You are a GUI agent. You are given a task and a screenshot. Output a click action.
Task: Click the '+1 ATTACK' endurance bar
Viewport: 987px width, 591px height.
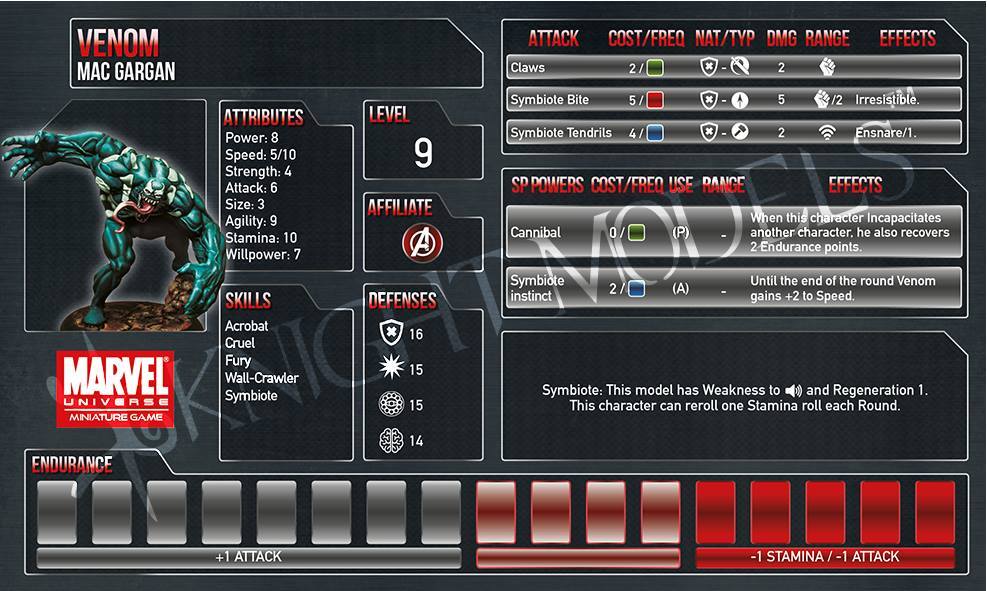pyautogui.click(x=249, y=557)
